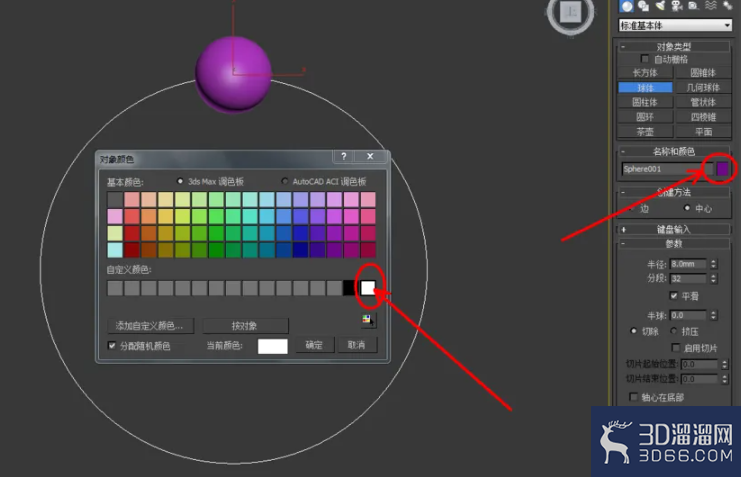This screenshot has height=477, width=741.
Task: Click the 圆锥体 primitive button
Action: (x=703, y=73)
